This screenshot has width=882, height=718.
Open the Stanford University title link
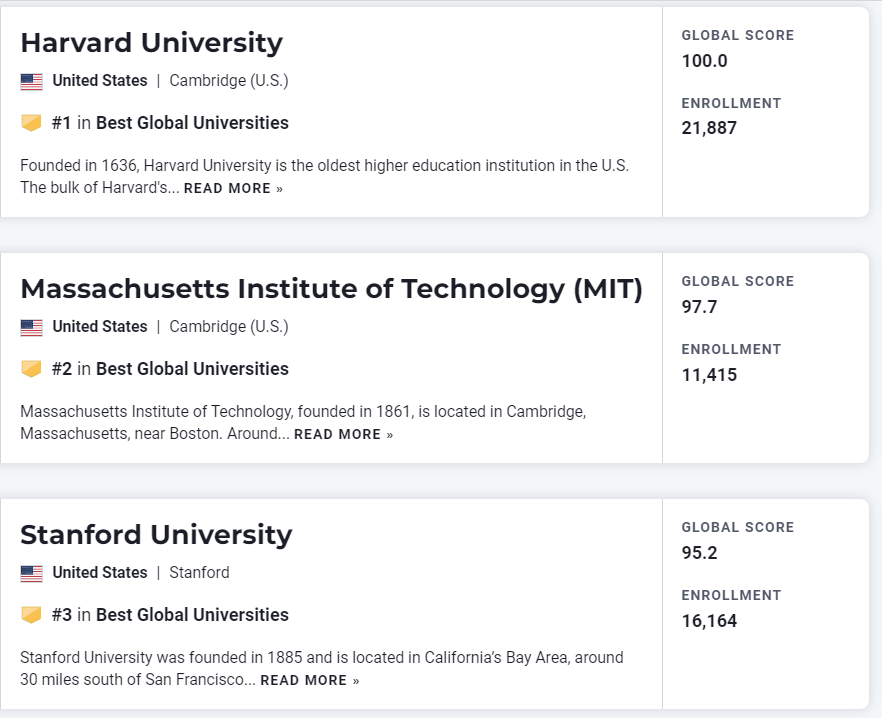tap(156, 535)
